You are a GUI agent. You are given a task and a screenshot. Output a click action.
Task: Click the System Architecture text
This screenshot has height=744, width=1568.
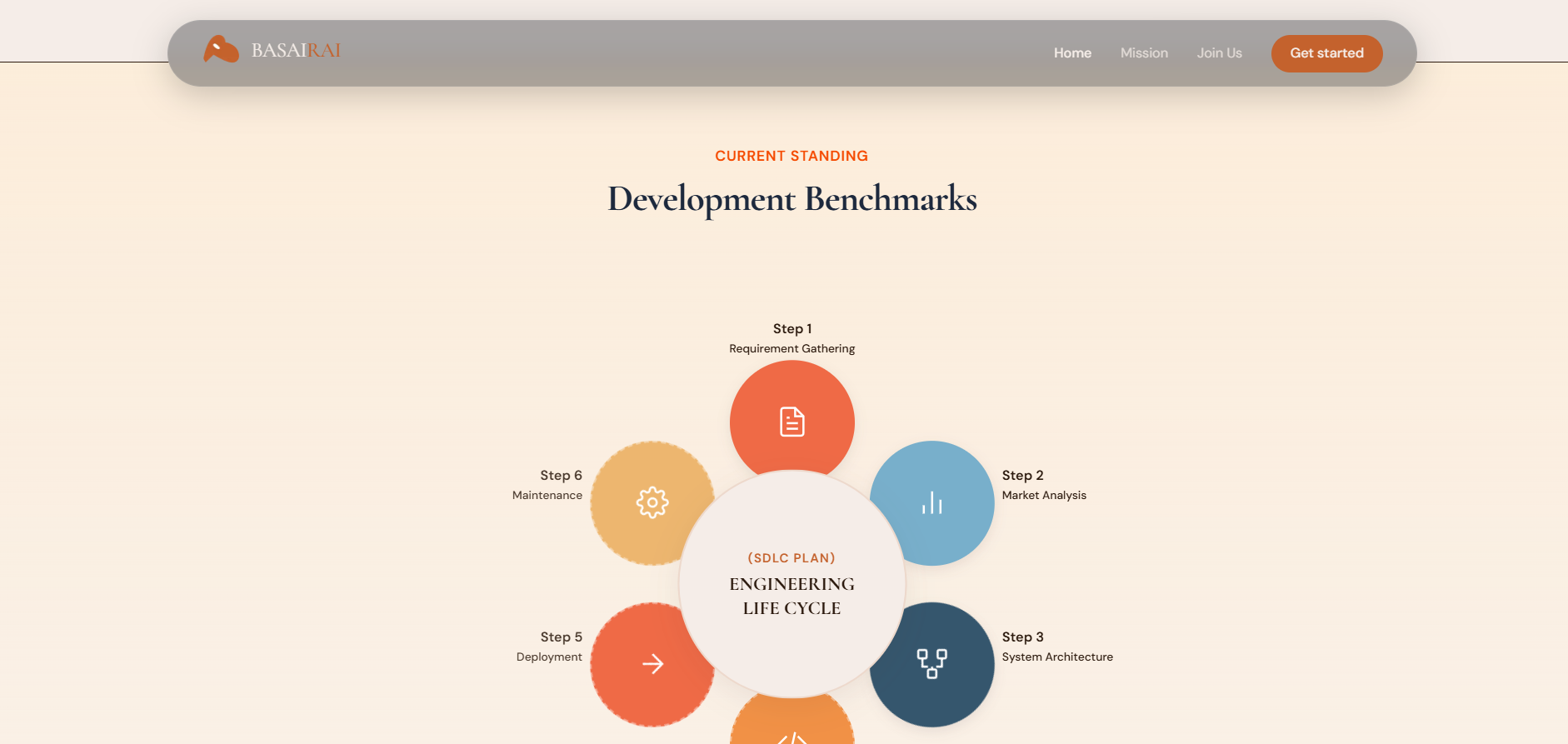(1057, 657)
